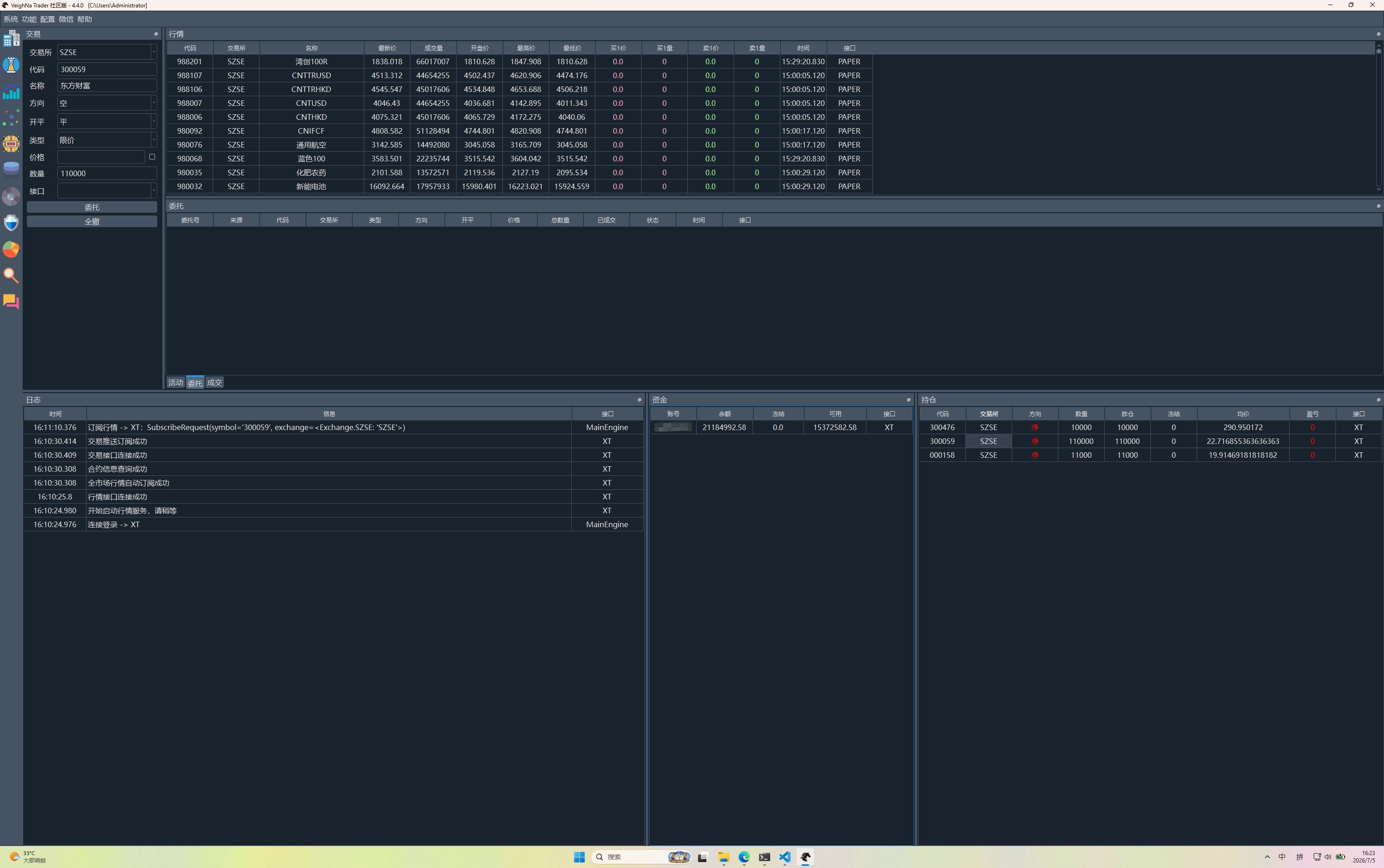This screenshot has height=868, width=1384.
Task: Open the database stack sidebar icon
Action: (11, 170)
